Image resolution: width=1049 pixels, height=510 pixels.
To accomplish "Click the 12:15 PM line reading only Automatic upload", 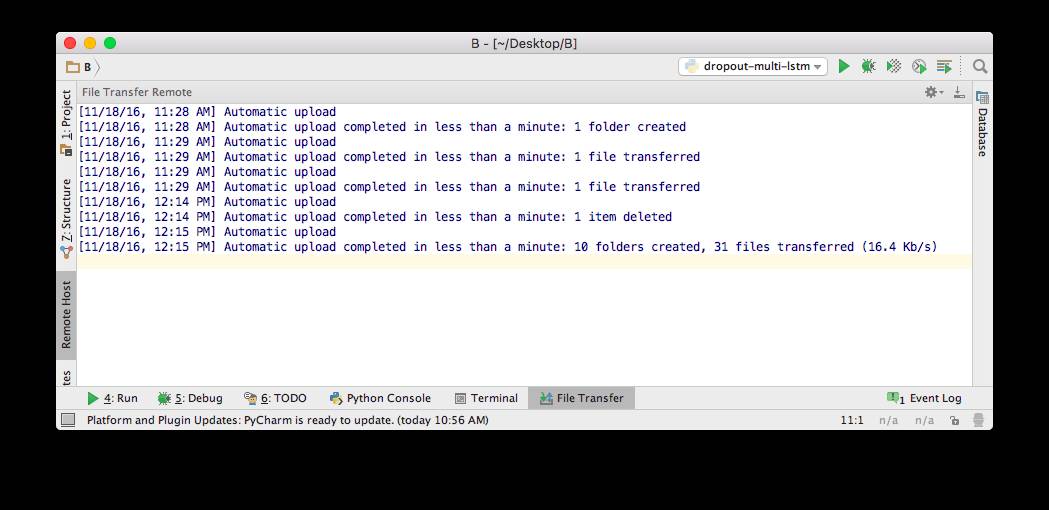I will click(x=207, y=232).
